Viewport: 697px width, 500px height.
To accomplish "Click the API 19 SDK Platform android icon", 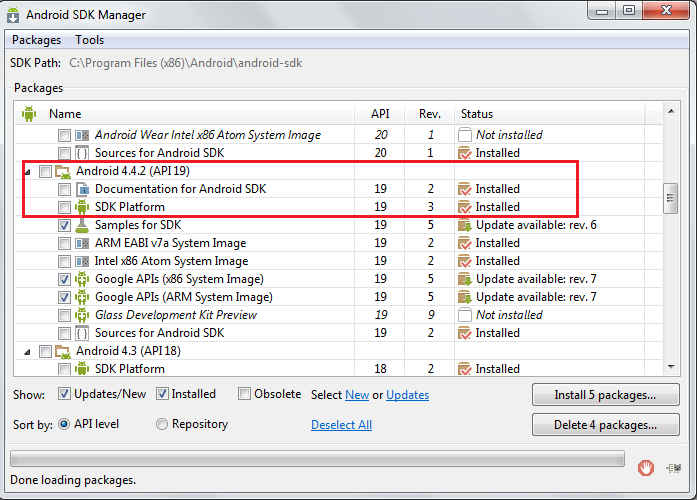I will (x=82, y=207).
